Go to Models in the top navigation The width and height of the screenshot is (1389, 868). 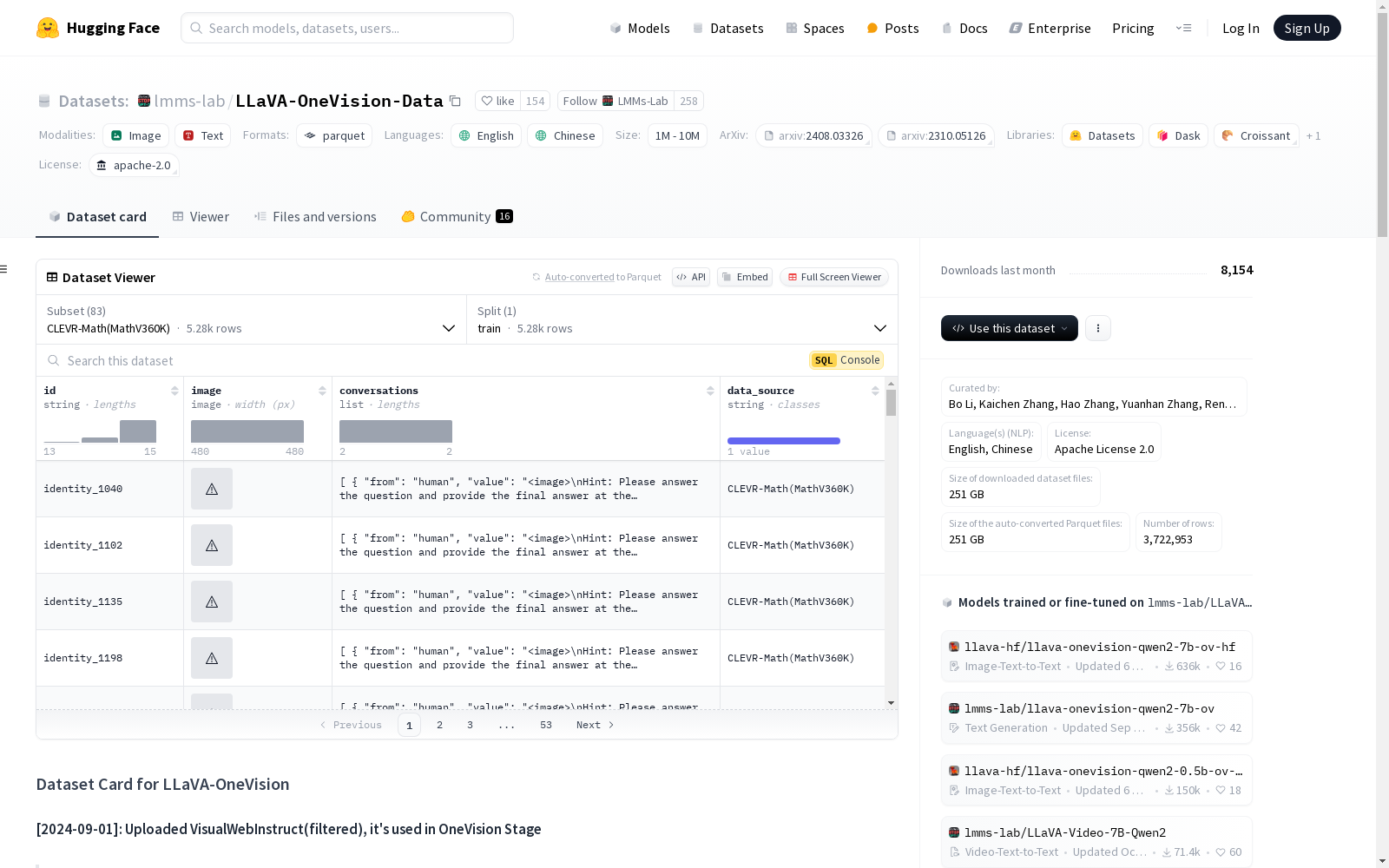click(x=640, y=28)
